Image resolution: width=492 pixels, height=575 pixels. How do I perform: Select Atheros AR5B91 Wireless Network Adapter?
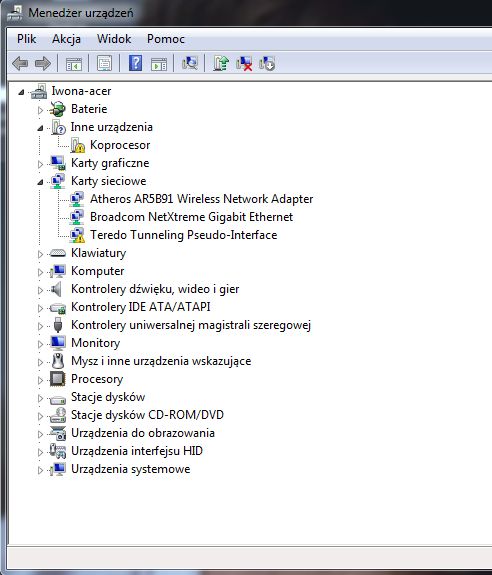coord(202,199)
